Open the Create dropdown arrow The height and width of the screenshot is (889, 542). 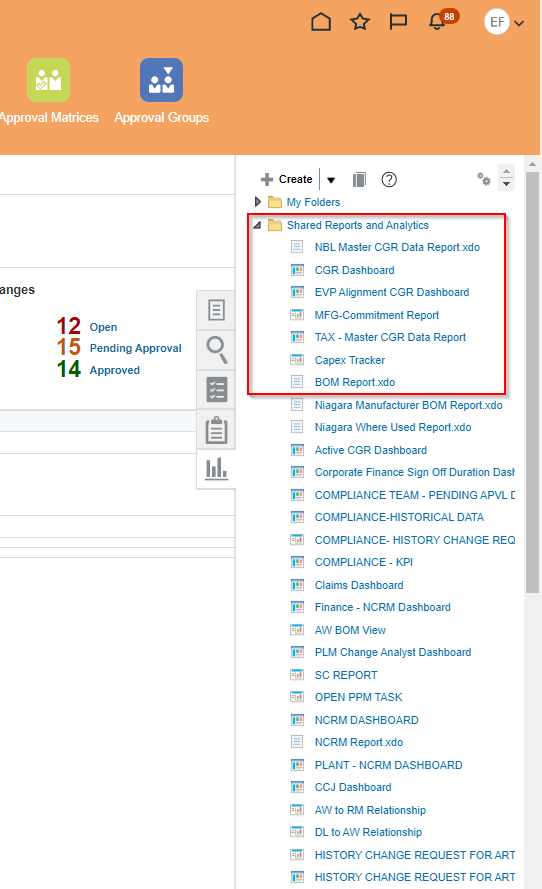[x=331, y=180]
